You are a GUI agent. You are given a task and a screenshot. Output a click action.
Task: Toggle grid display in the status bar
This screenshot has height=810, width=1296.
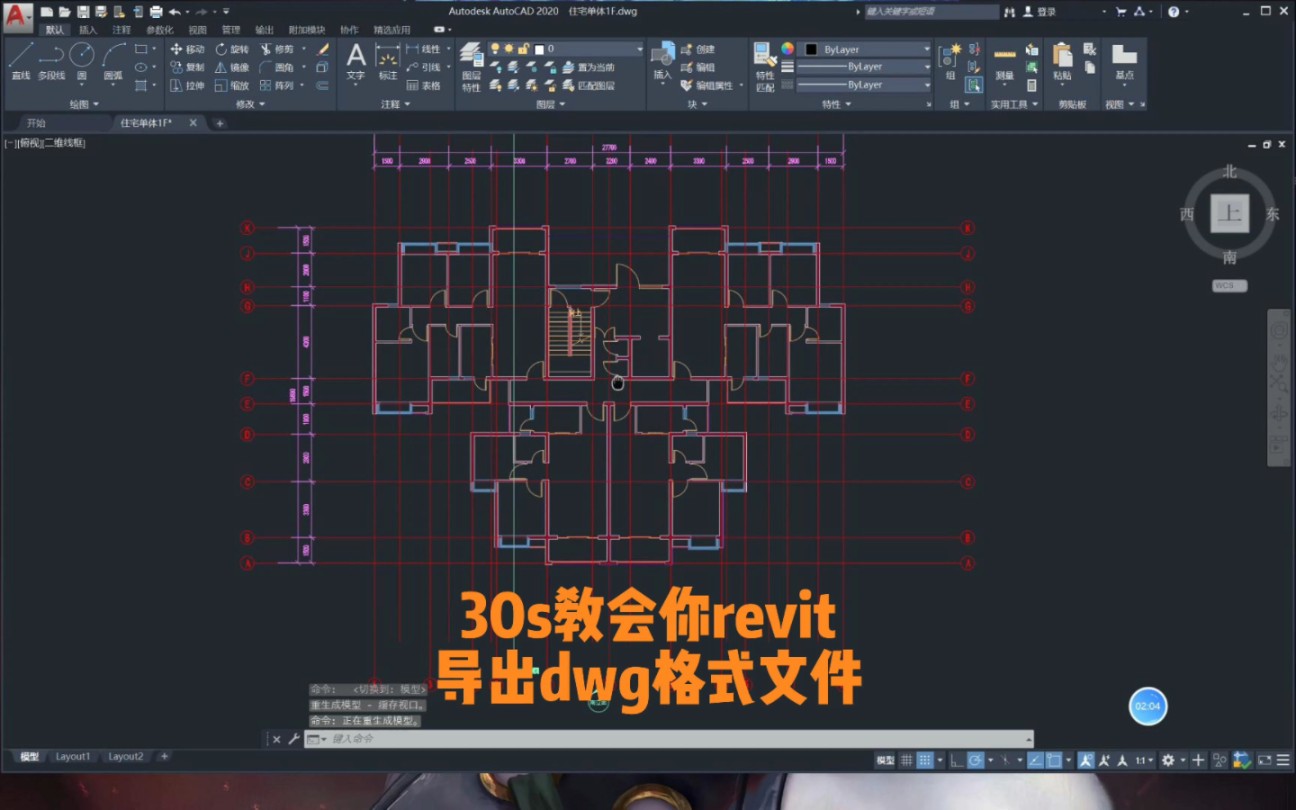tap(905, 760)
